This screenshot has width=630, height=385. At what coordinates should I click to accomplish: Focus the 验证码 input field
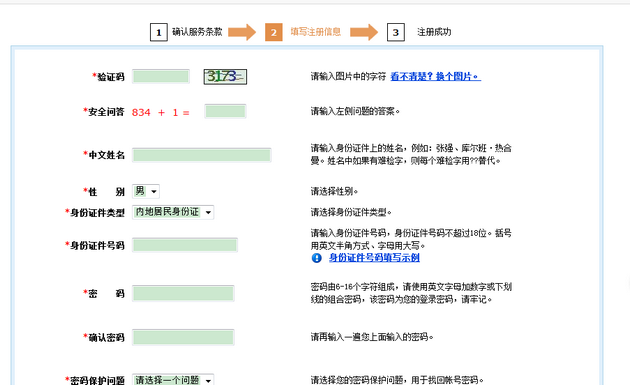161,76
